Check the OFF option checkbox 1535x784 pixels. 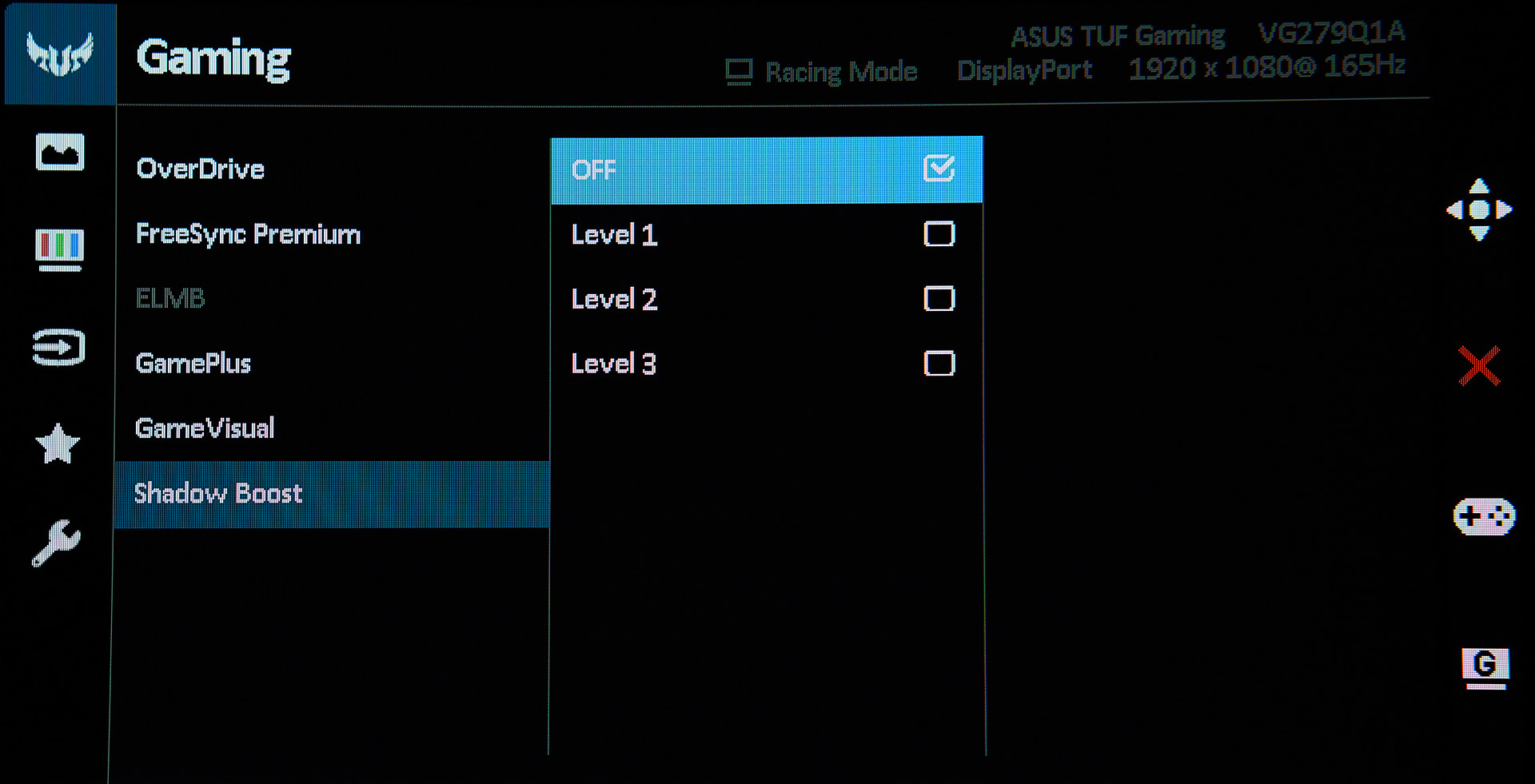tap(939, 169)
